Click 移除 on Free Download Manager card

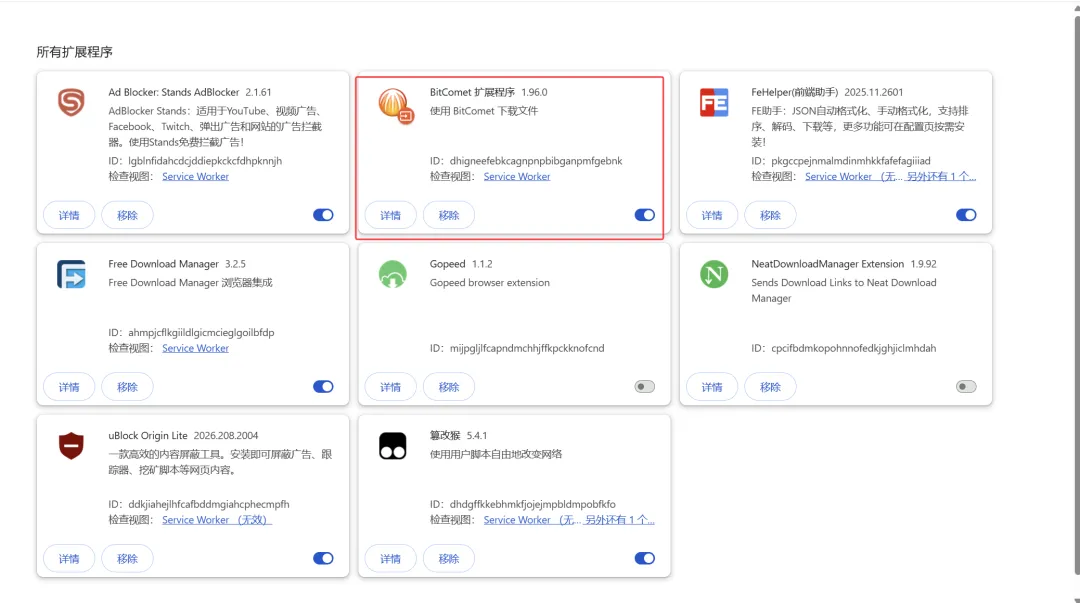click(x=127, y=387)
